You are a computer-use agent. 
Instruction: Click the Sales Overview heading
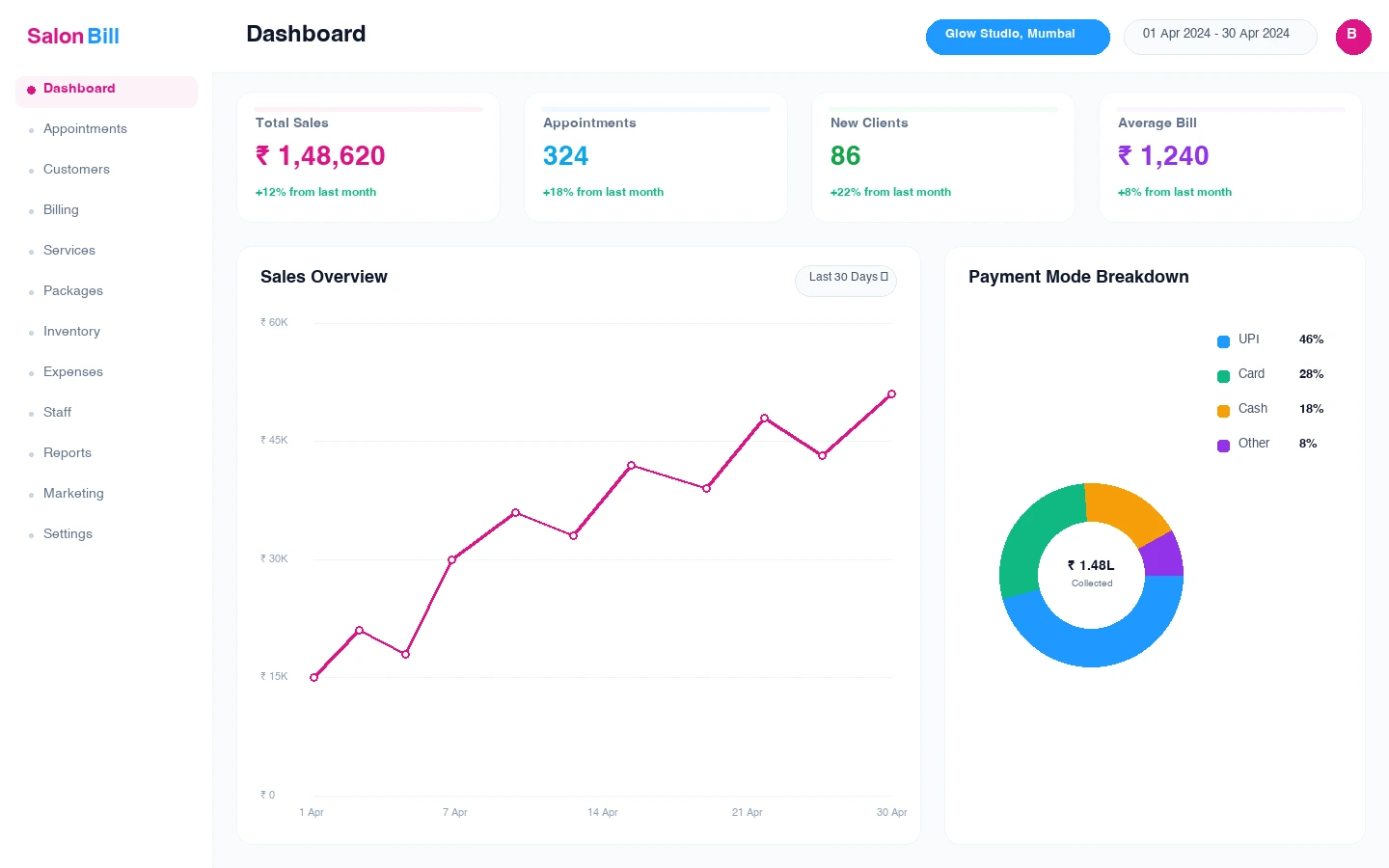(x=324, y=277)
